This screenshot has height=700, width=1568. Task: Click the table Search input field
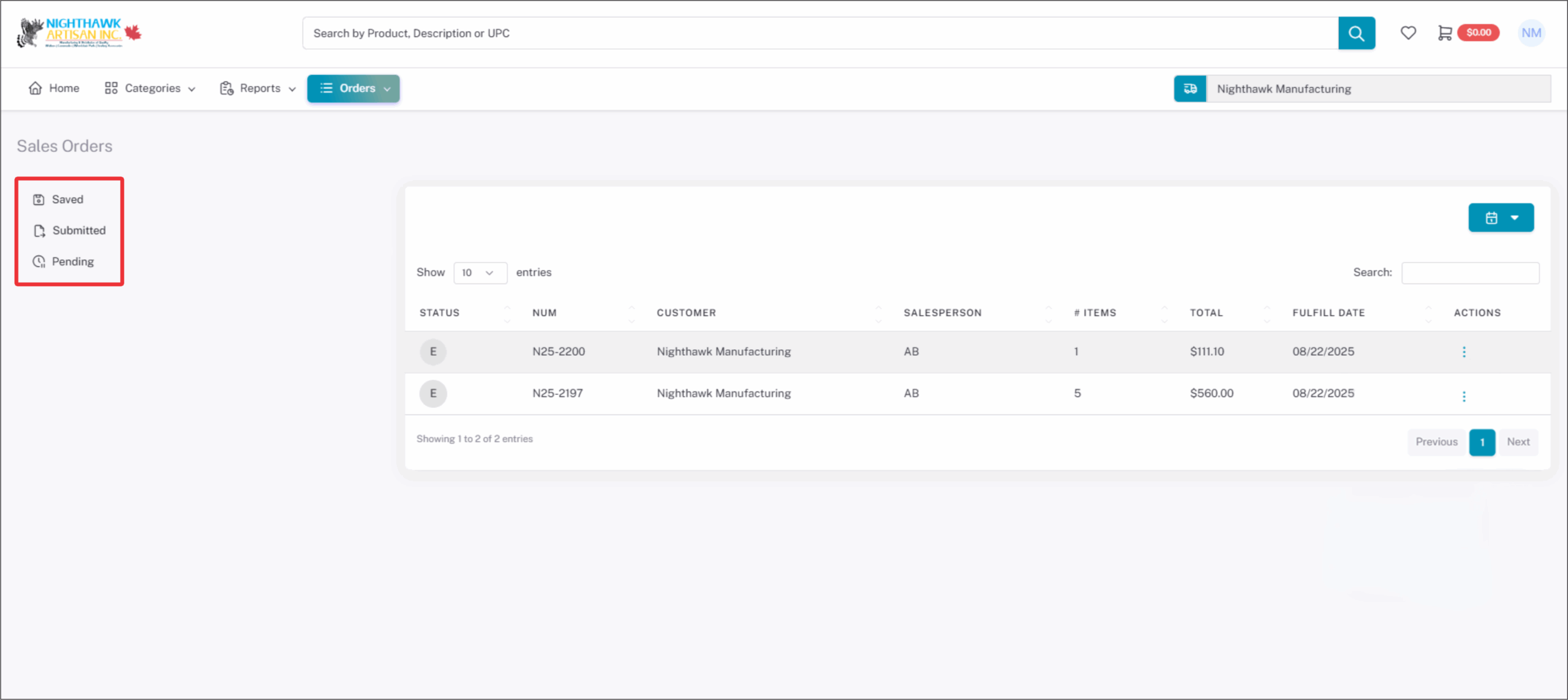pos(1470,273)
